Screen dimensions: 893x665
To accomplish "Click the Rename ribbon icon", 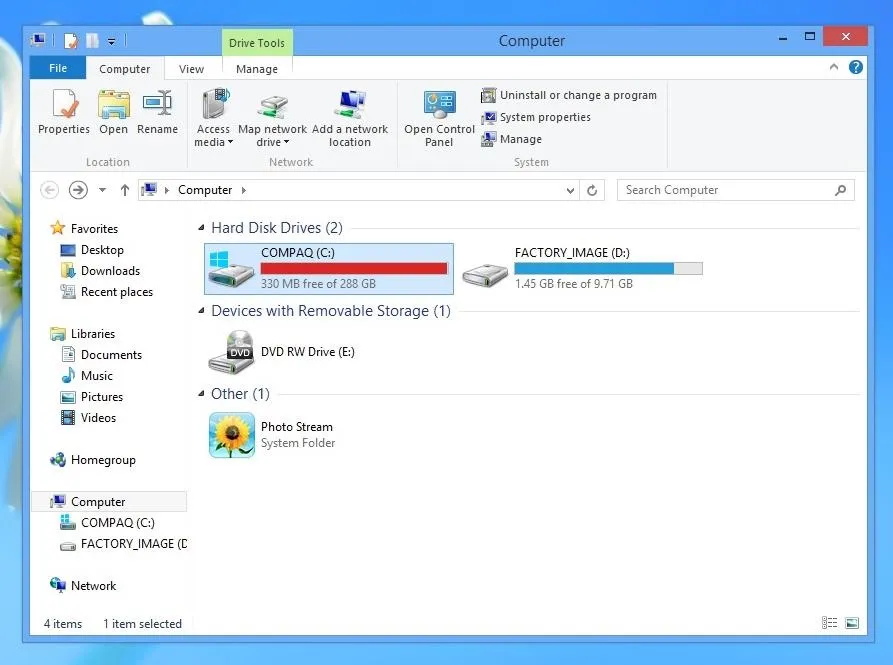I will pos(157,103).
